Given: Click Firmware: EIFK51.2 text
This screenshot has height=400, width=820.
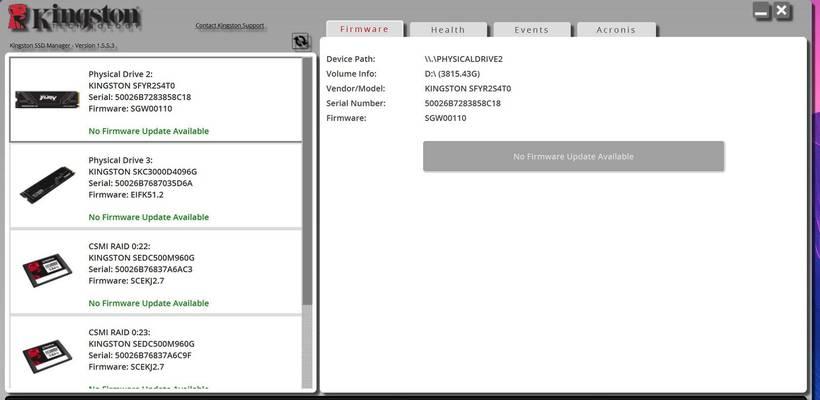Looking at the screenshot, I should click(x=126, y=195).
